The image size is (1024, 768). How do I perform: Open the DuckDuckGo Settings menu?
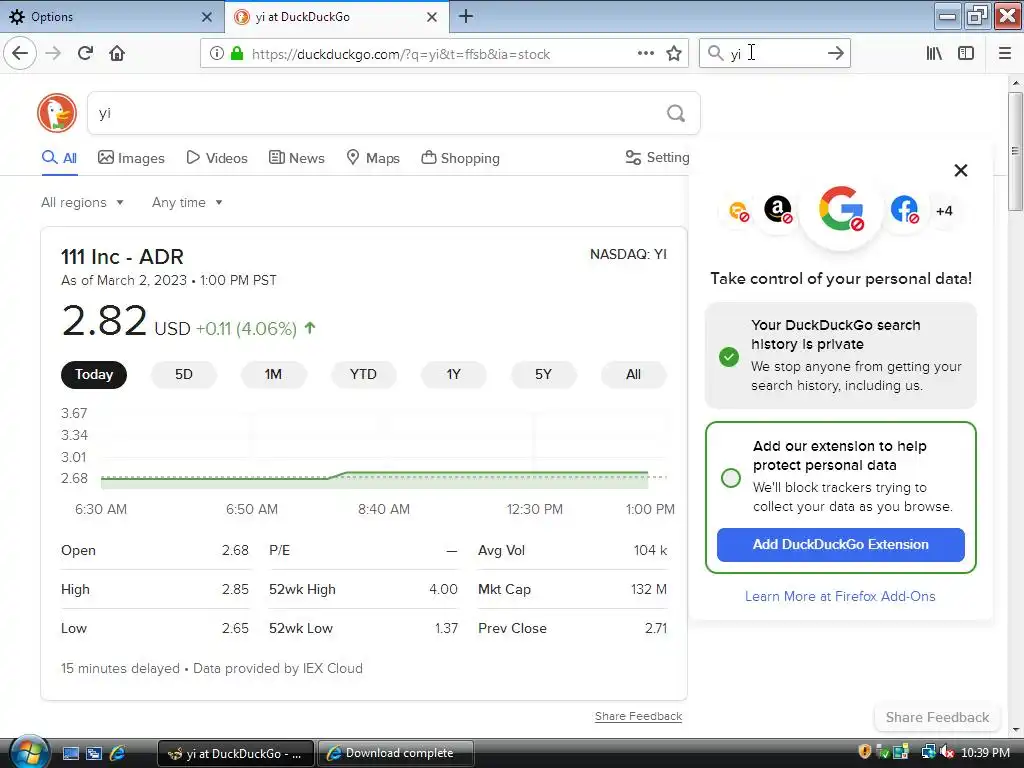658,157
